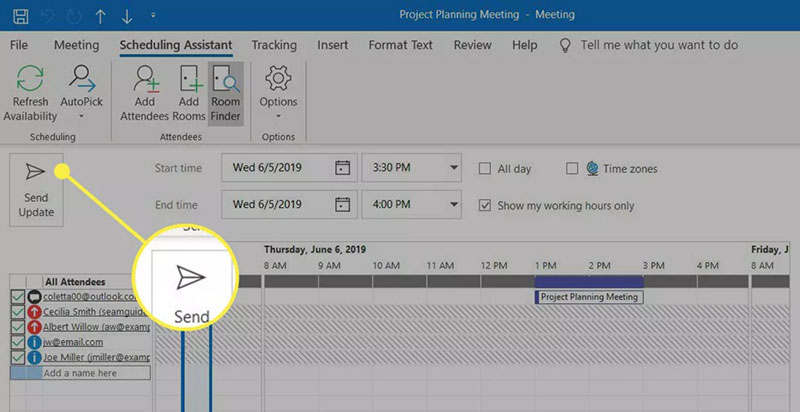Click the Tell me what you want to do box

click(659, 45)
